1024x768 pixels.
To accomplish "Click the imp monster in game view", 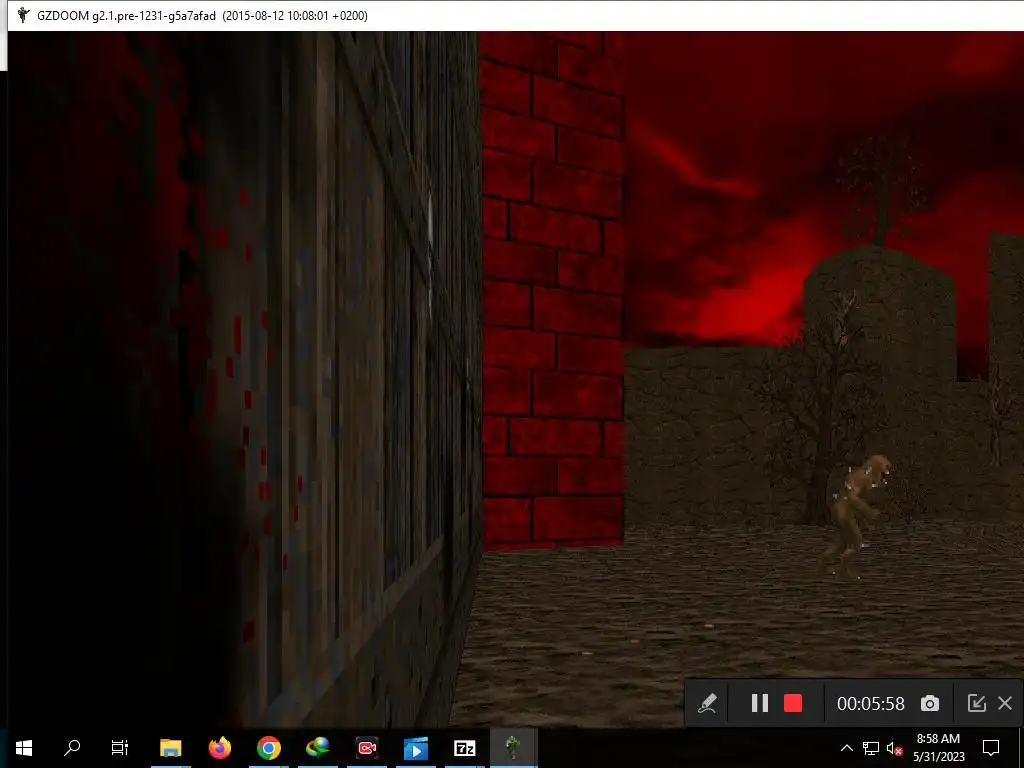I will pyautogui.click(x=854, y=516).
